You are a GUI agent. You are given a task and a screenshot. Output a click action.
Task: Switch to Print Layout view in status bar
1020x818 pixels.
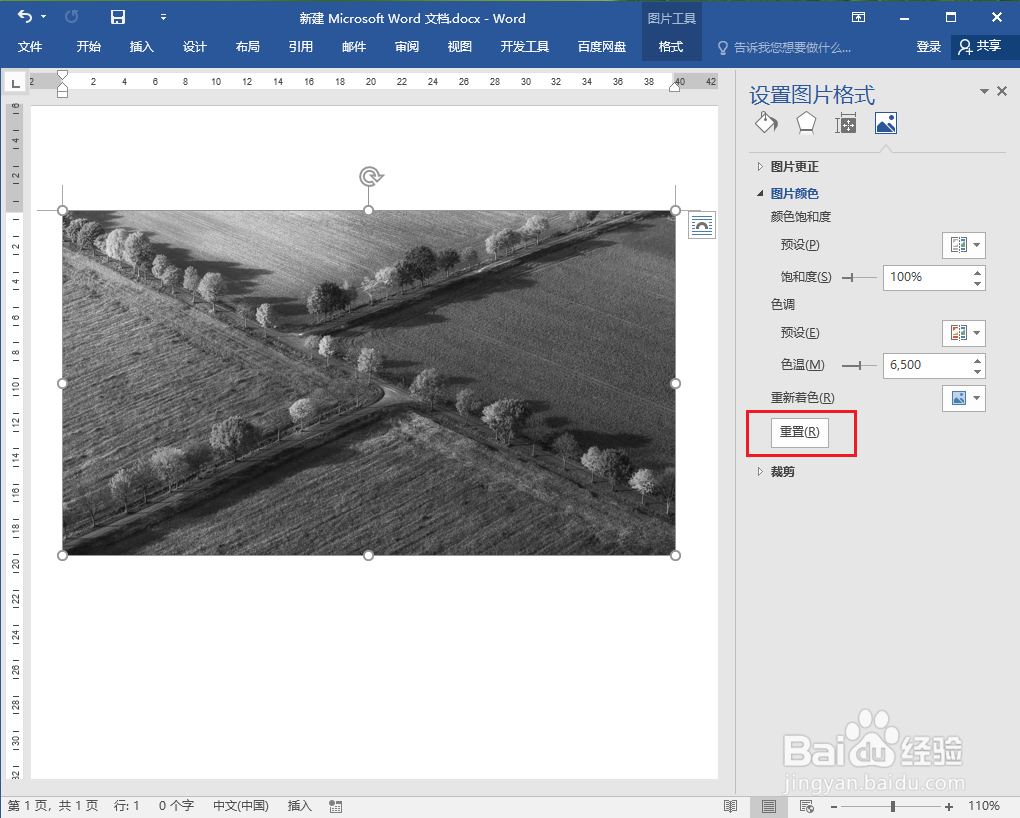click(x=769, y=806)
